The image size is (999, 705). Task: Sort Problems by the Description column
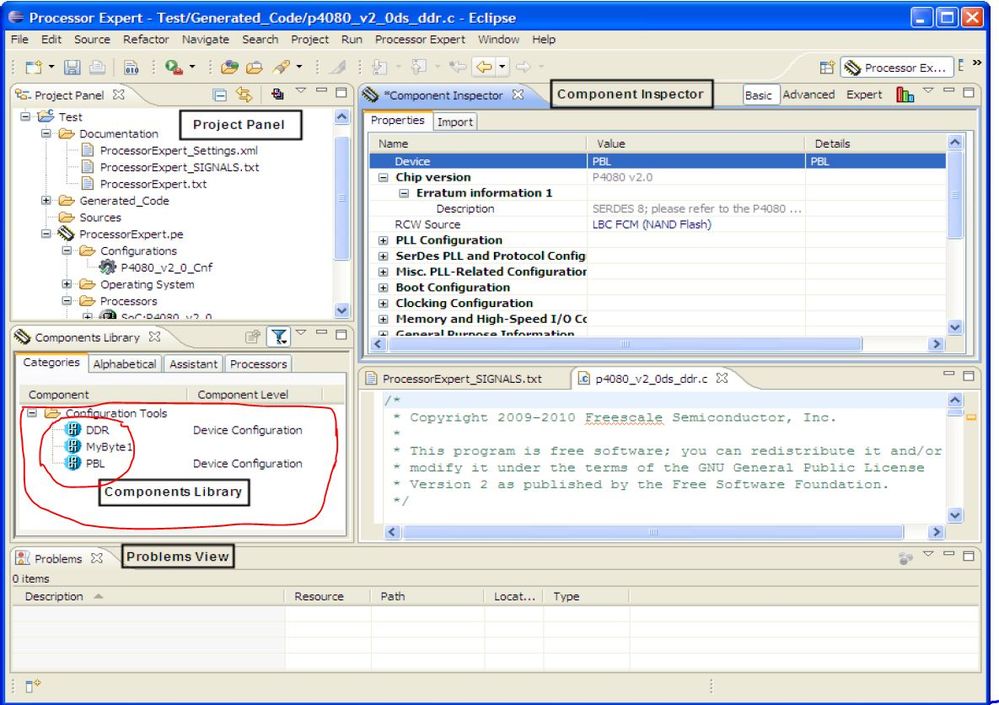[x=147, y=596]
